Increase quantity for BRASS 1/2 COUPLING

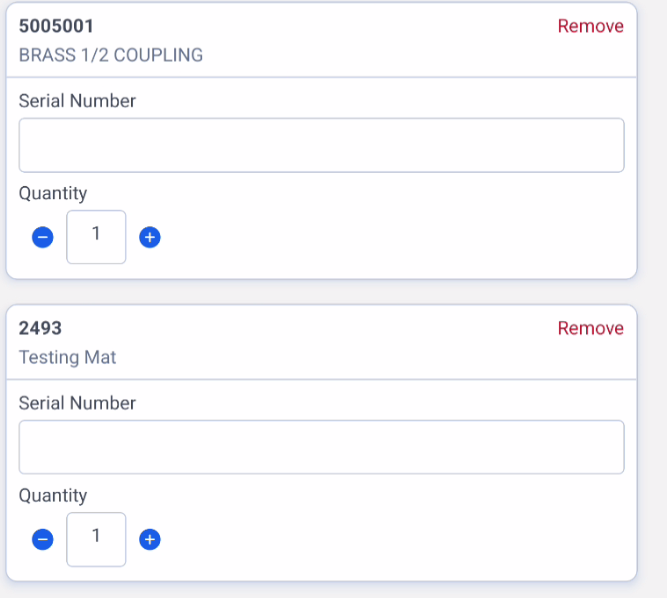[x=150, y=237]
